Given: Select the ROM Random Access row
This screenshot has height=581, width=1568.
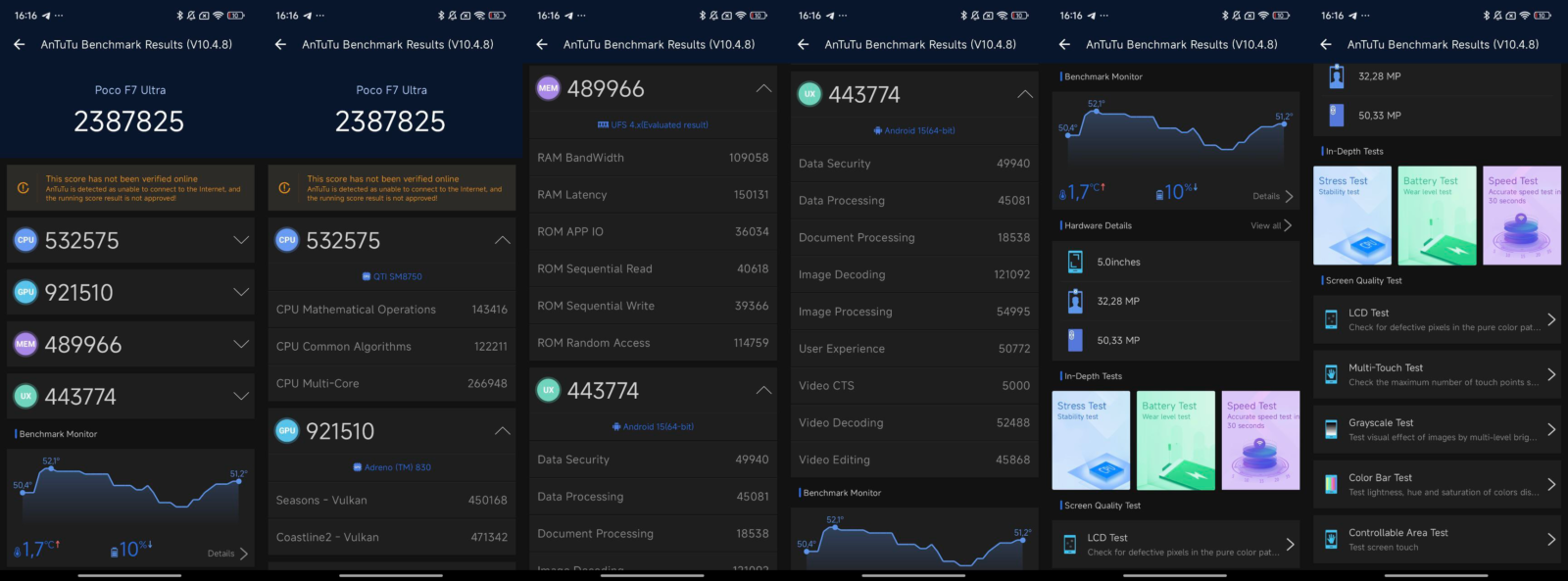Looking at the screenshot, I should click(653, 343).
